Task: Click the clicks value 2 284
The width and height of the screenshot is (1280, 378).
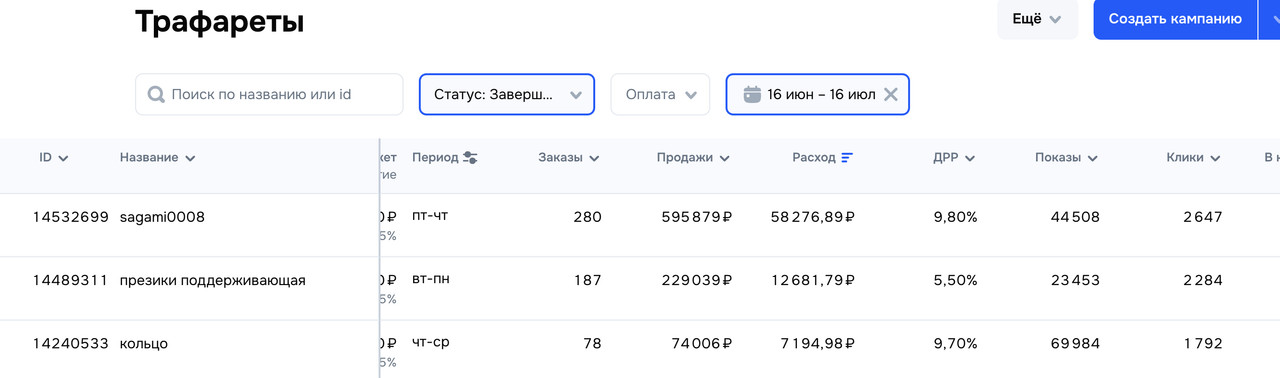Action: click(x=1203, y=281)
